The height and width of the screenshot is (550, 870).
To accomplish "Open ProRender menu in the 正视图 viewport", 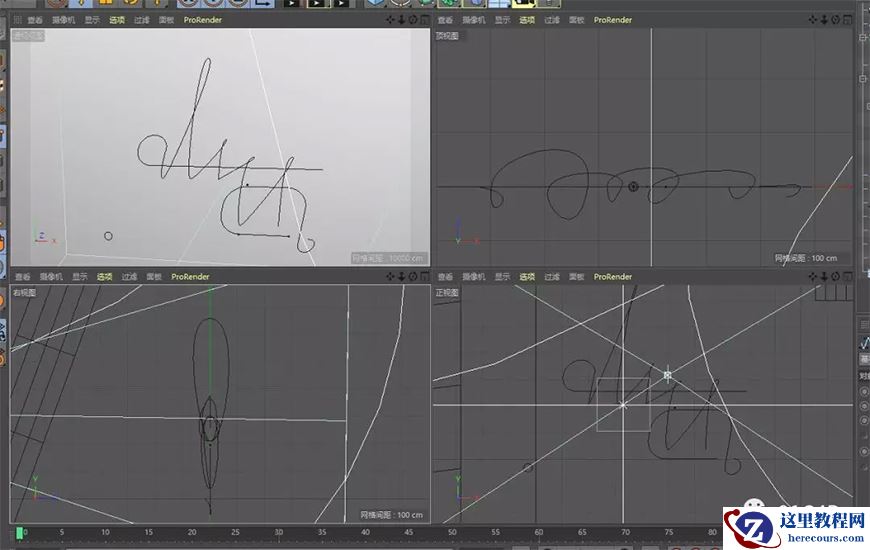I will tap(613, 276).
